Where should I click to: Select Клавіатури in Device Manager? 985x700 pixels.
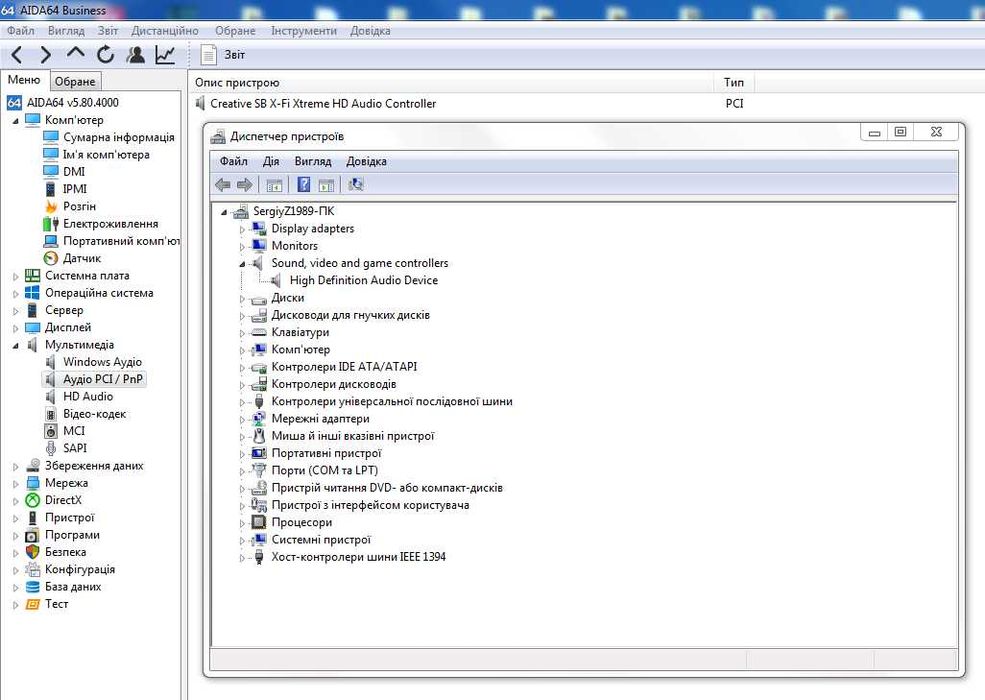tap(300, 332)
